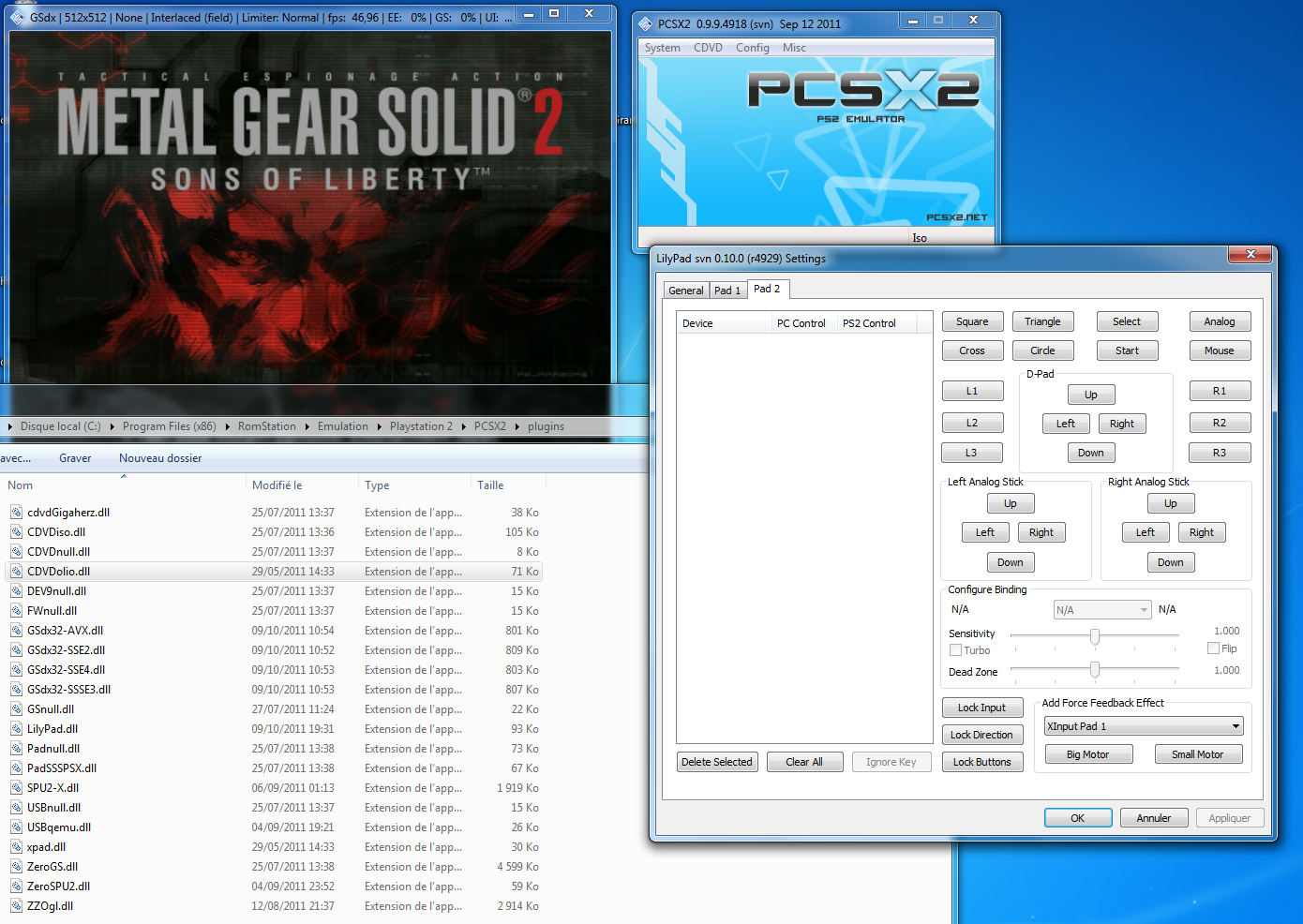
Task: Click the Mouse binding button
Action: click(x=1220, y=350)
